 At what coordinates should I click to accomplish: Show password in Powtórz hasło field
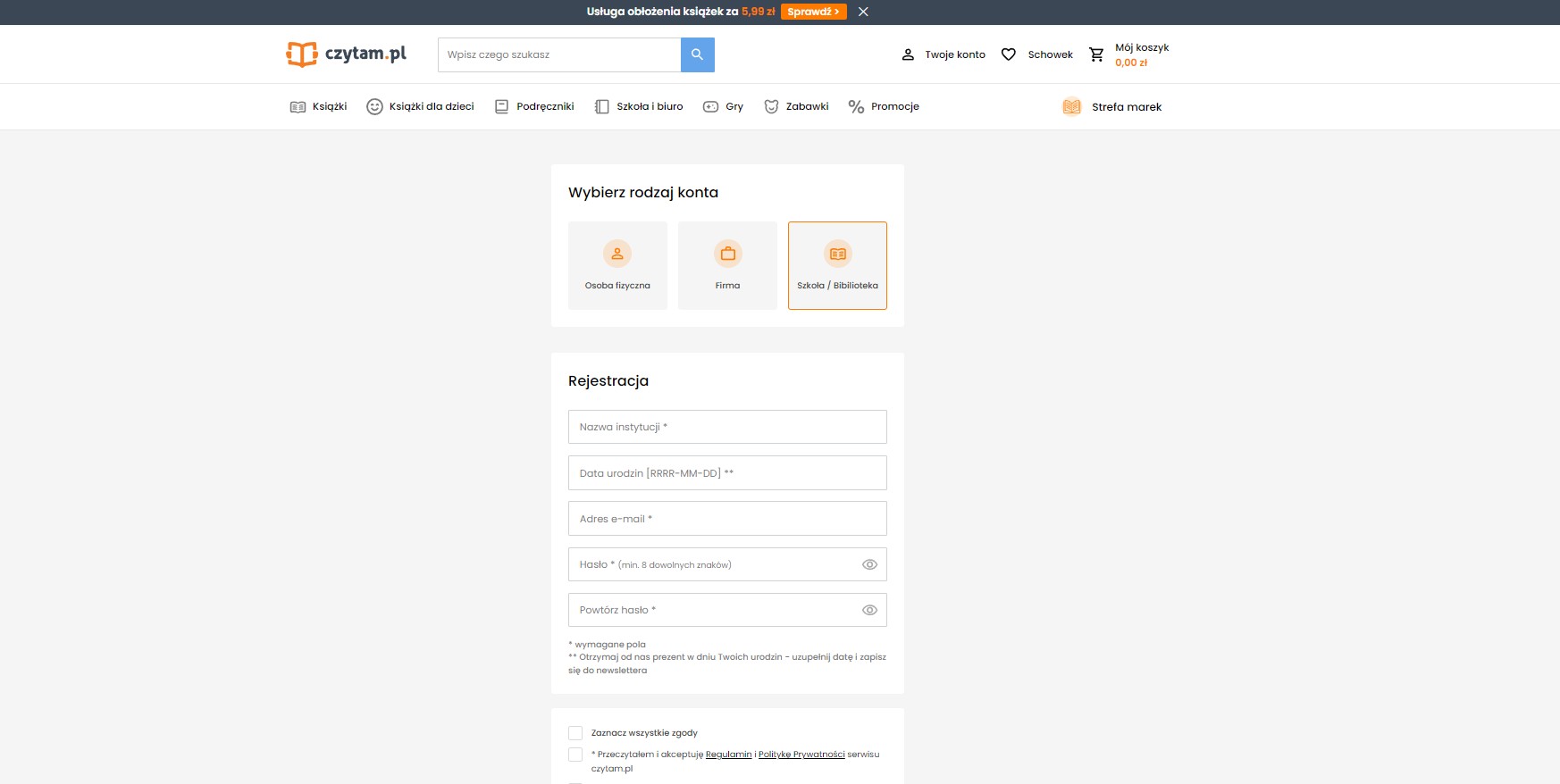869,610
